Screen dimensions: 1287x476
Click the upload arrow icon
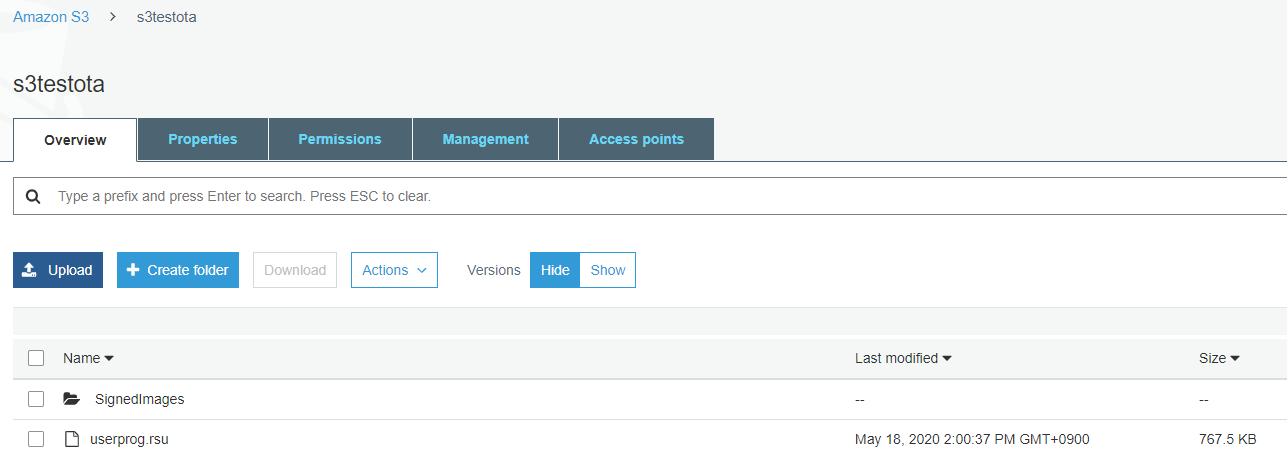point(30,270)
